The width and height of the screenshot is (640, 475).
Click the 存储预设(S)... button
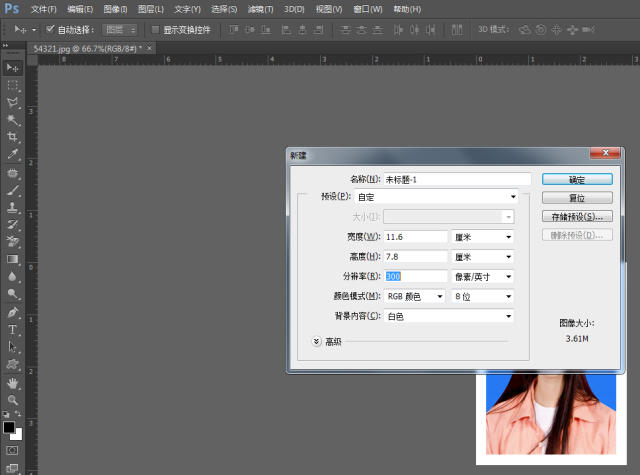pyautogui.click(x=576, y=216)
